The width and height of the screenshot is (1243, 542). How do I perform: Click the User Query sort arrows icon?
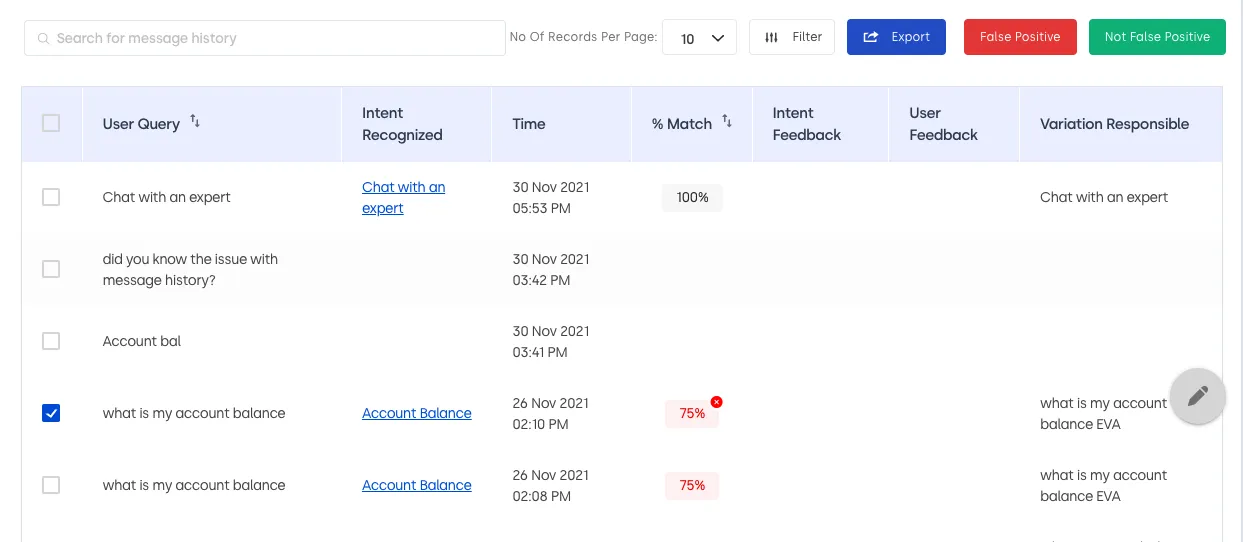[195, 122]
